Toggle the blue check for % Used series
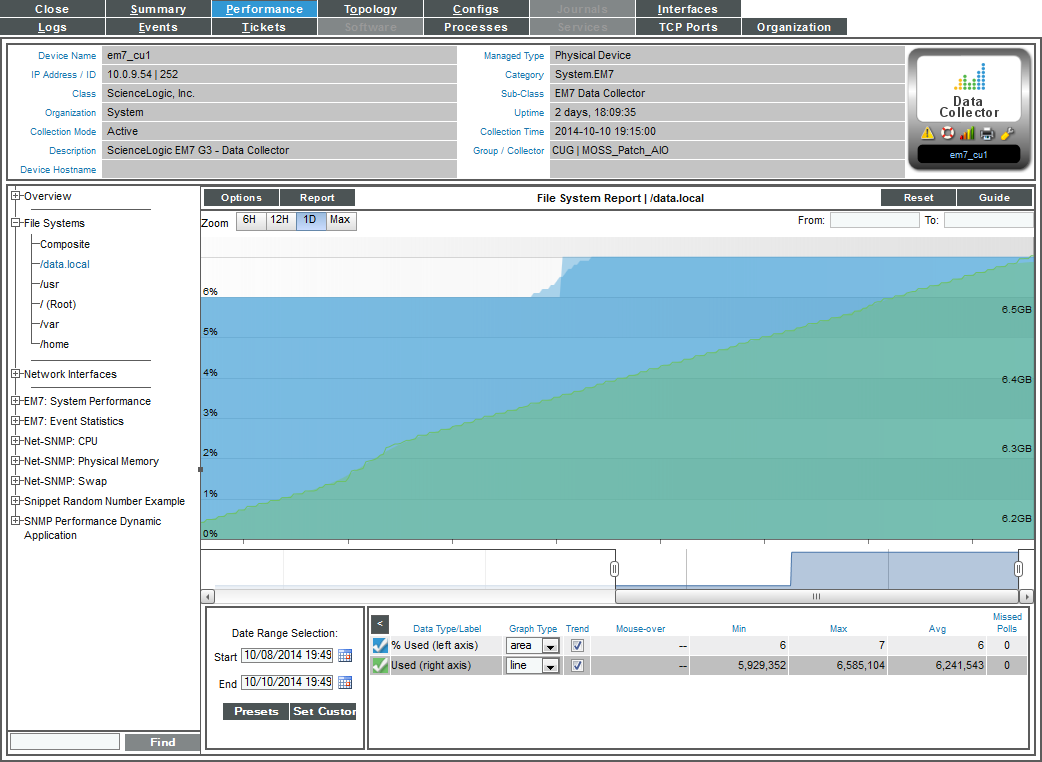Viewport: 1042px width, 762px height. [380, 645]
